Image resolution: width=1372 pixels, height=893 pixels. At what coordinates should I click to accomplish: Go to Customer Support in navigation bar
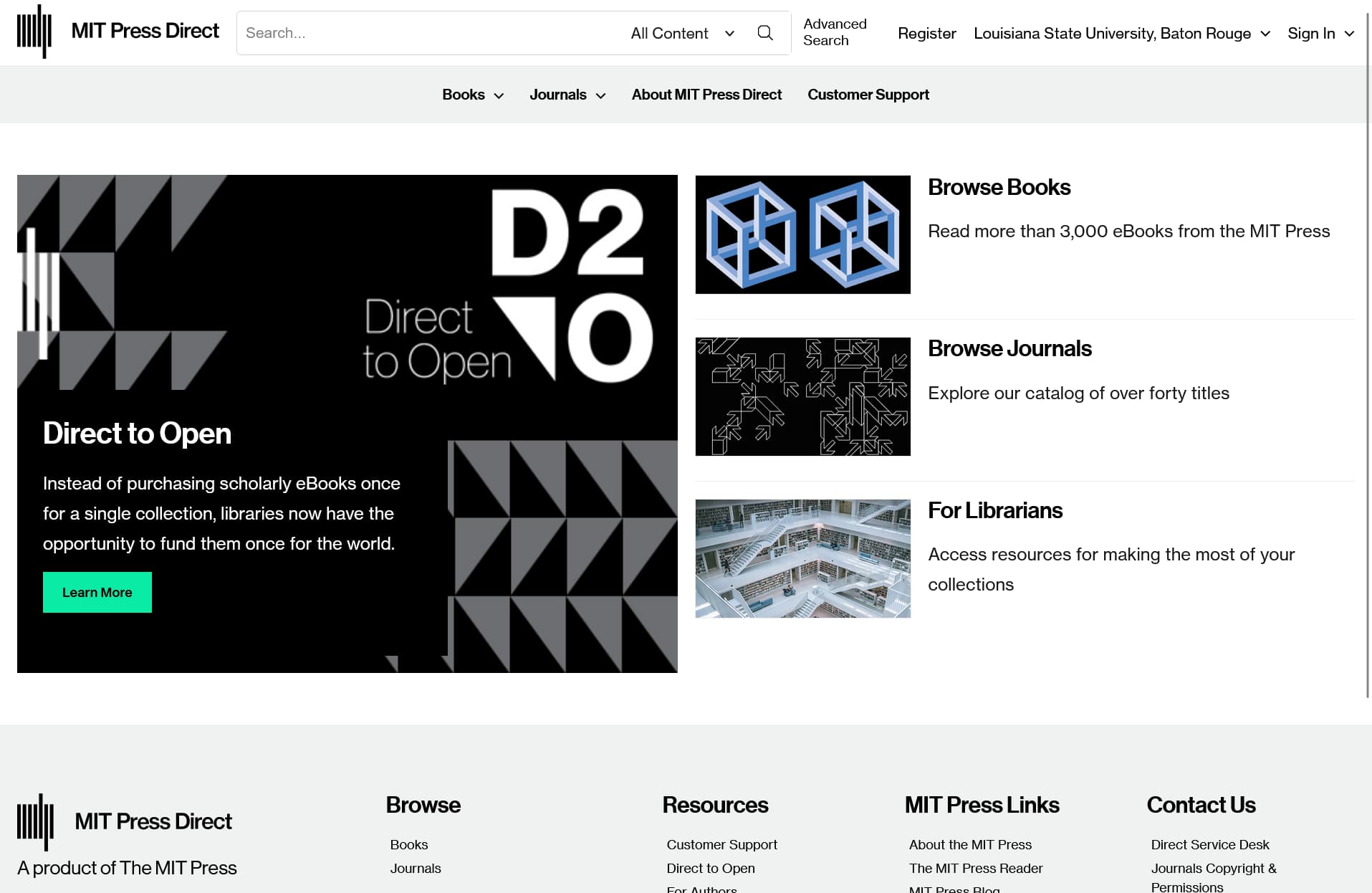[868, 95]
